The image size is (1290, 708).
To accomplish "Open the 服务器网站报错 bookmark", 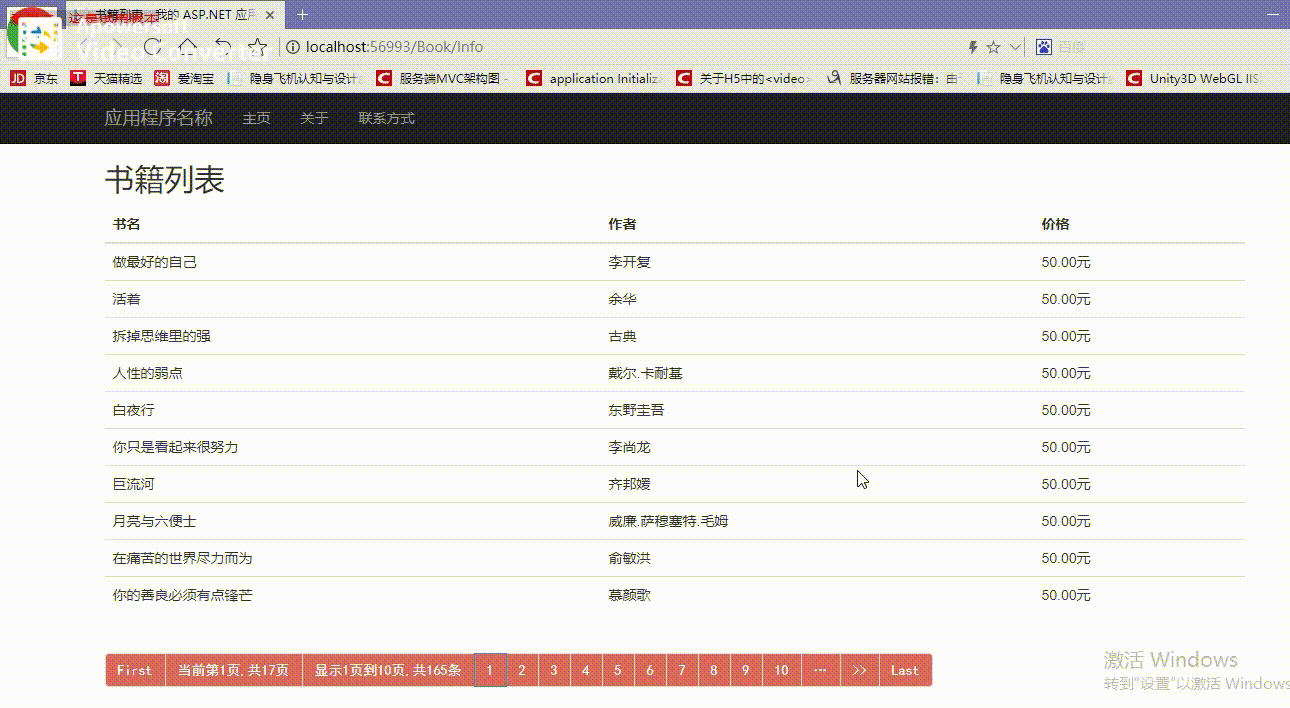I will click(894, 78).
